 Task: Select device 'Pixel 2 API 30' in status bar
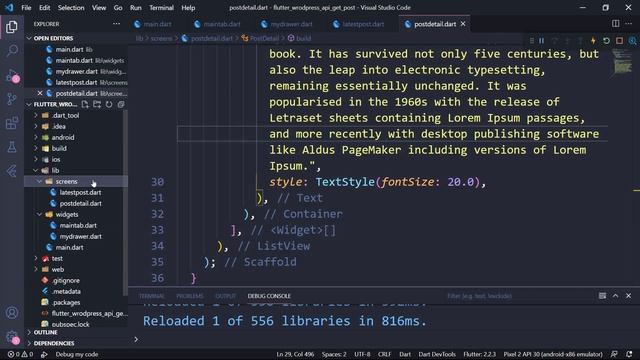tap(553, 354)
